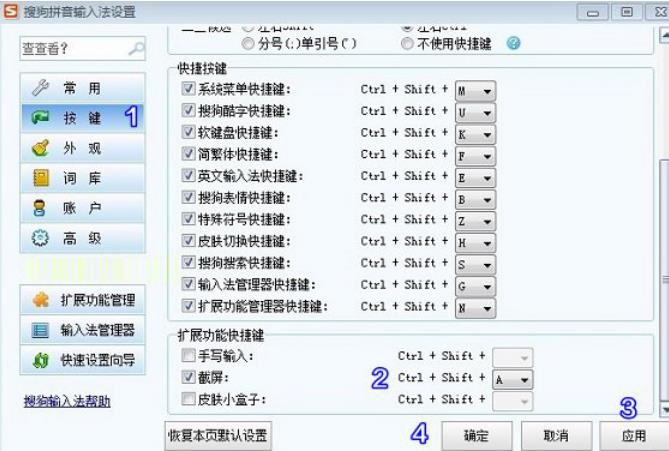The height and width of the screenshot is (451, 669).
Task: Toggle 搜狗搜索快捷键 checkbox
Action: point(188,262)
